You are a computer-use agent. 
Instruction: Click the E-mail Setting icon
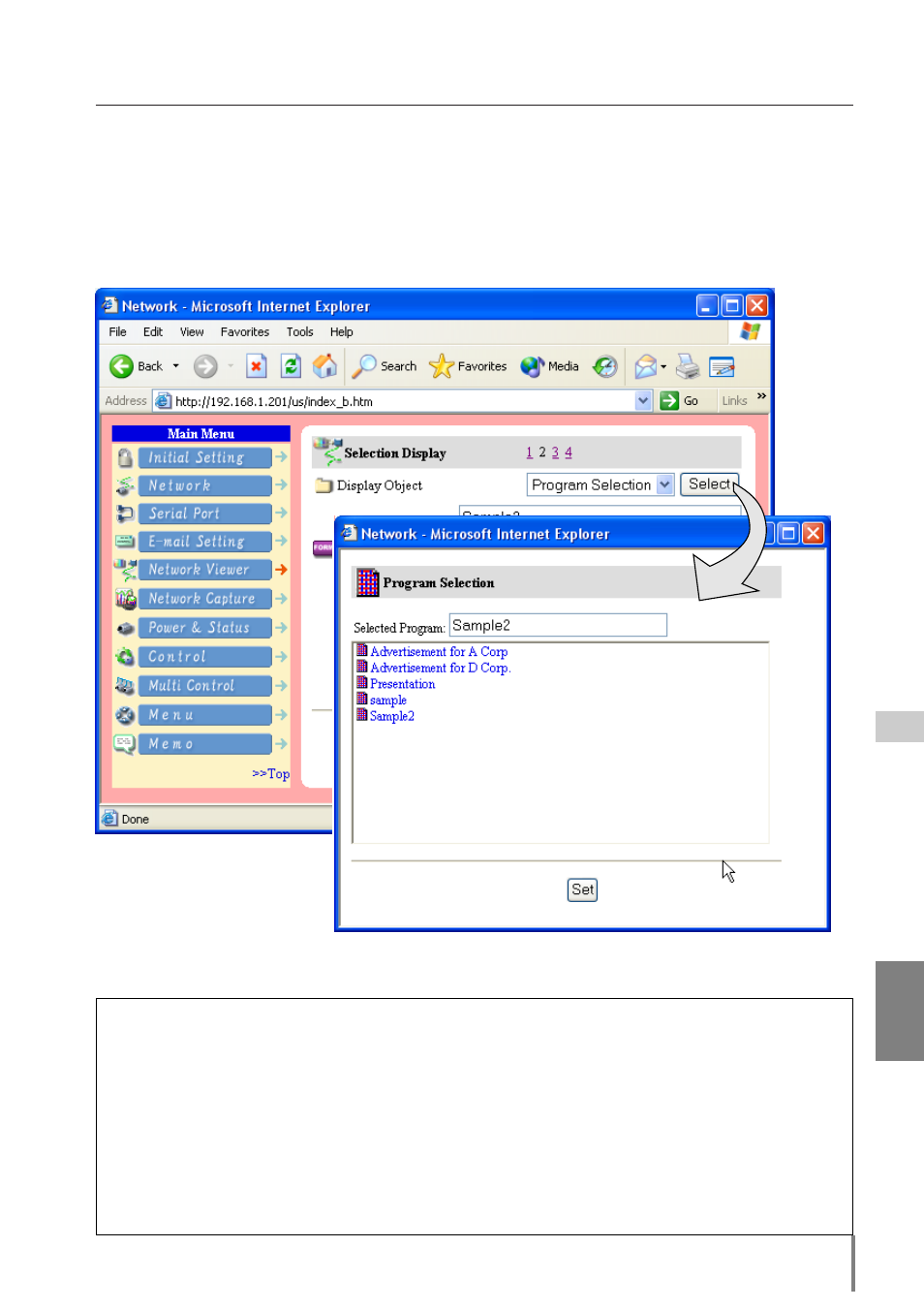pyautogui.click(x=125, y=542)
